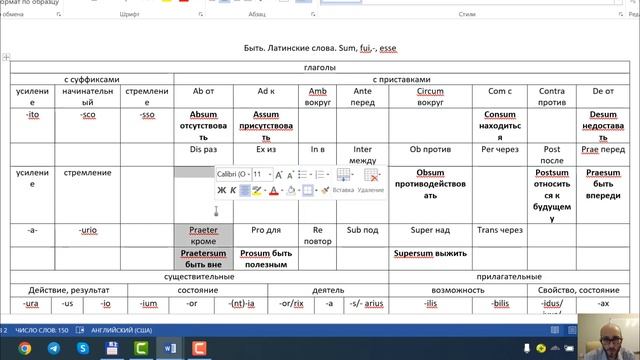The image size is (640, 360).
Task: Click the Вставка label in the mini toolbar
Action: point(343,190)
